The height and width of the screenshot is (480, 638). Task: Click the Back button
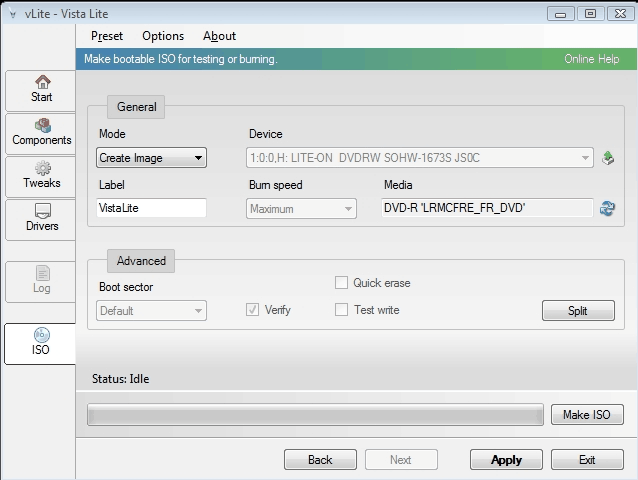pyautogui.click(x=320, y=460)
